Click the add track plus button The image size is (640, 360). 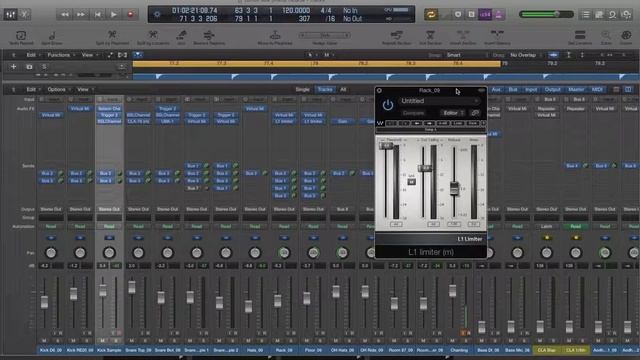13,67
